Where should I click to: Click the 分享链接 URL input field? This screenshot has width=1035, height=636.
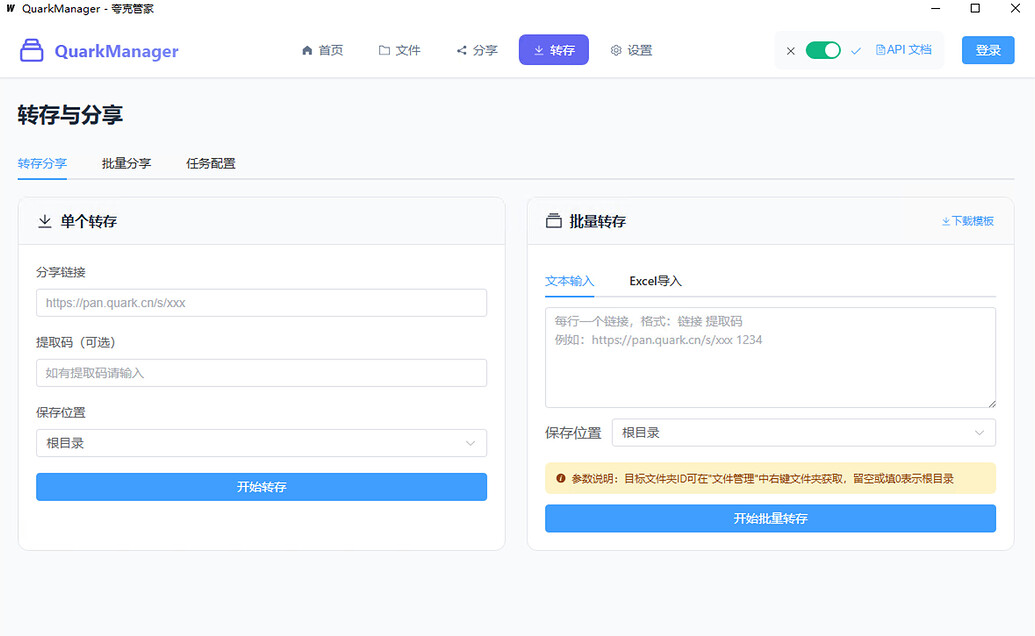(x=261, y=303)
